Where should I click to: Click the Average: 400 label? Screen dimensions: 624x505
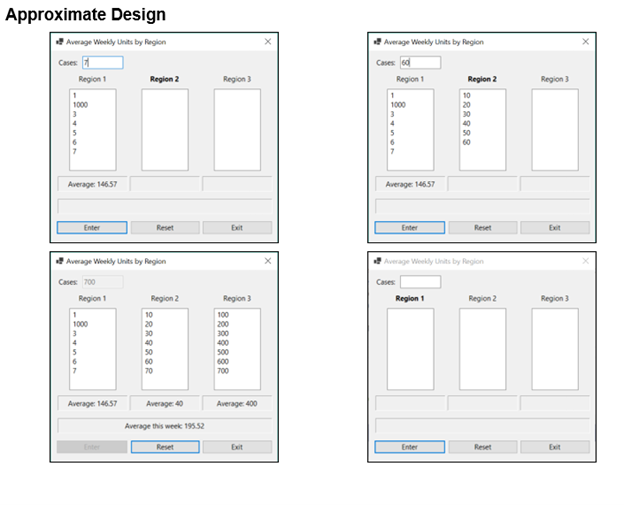pos(237,404)
